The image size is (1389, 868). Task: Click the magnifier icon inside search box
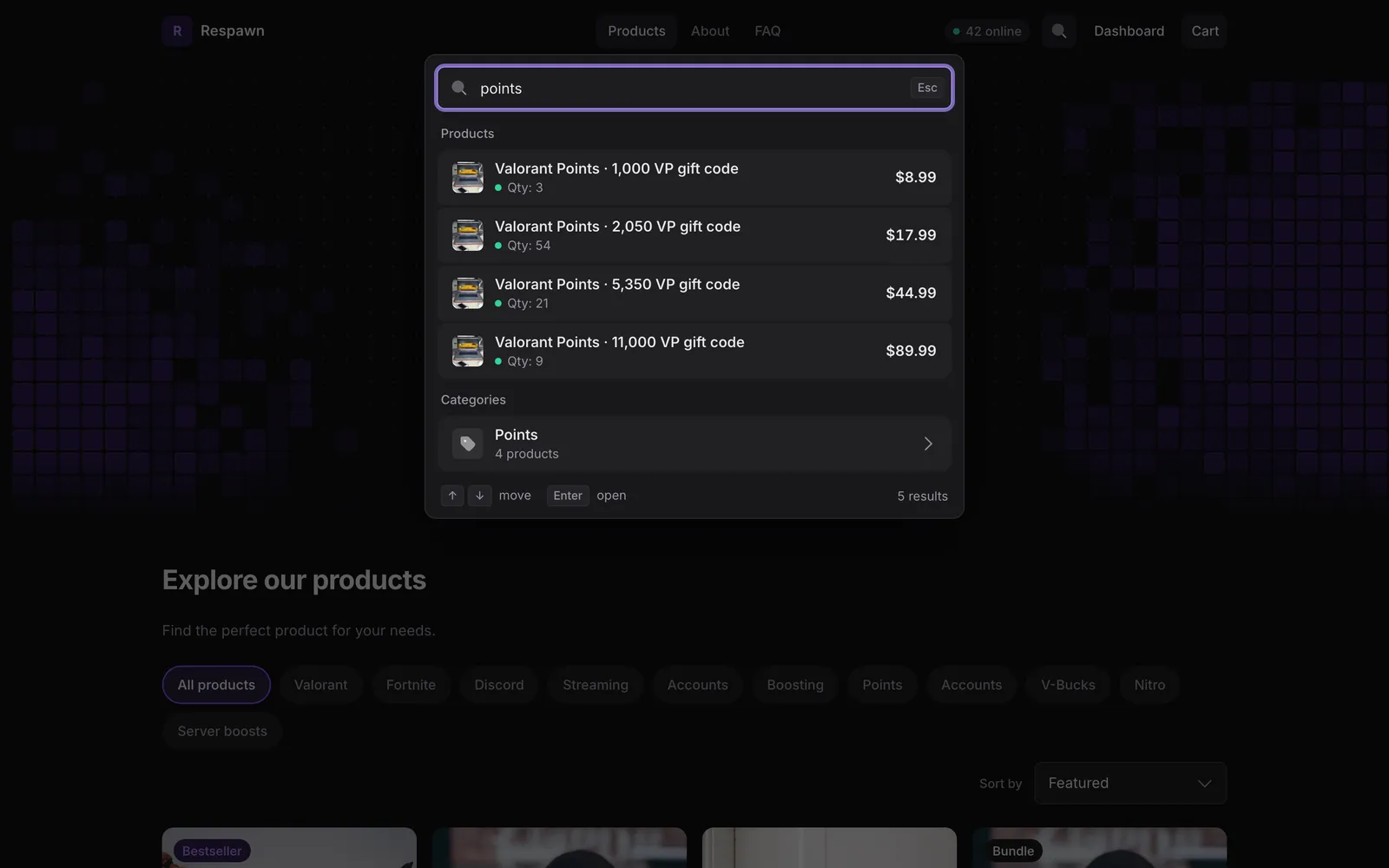(459, 89)
